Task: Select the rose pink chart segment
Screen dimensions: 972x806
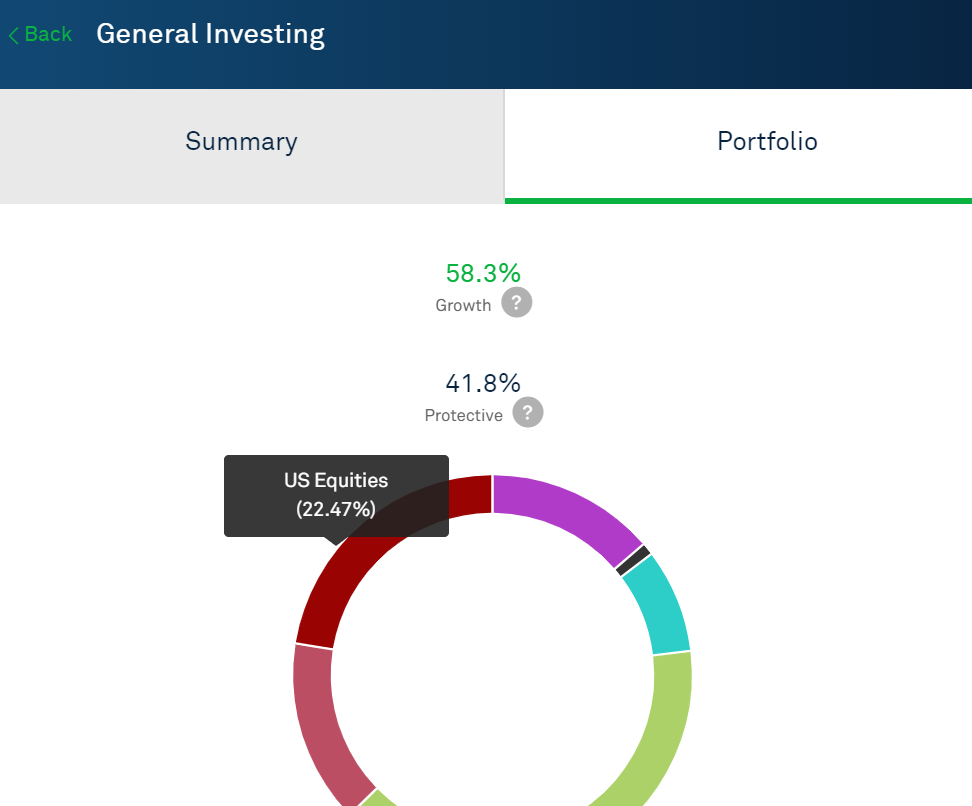Action: coord(318,720)
